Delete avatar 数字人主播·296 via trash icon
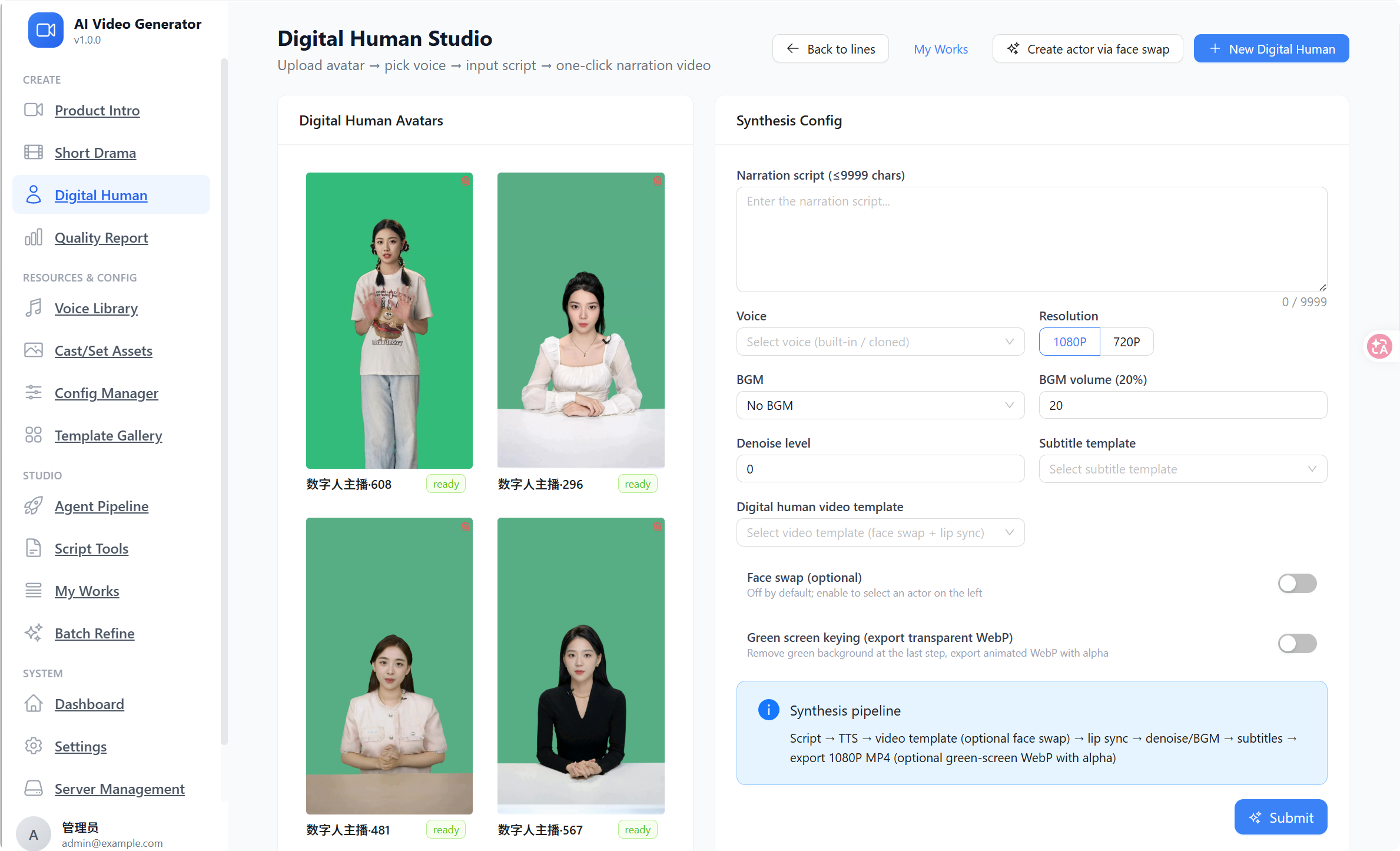This screenshot has height=851, width=1400. pos(657,181)
